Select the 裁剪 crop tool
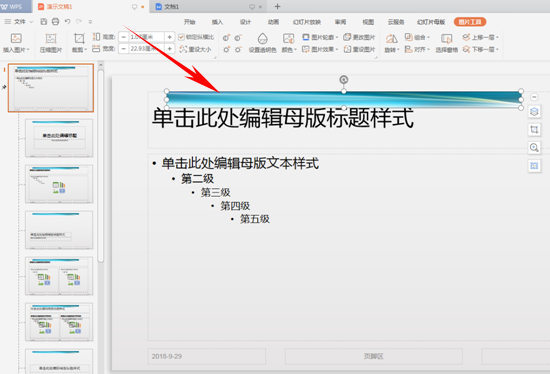This screenshot has height=374, width=550. click(x=79, y=43)
